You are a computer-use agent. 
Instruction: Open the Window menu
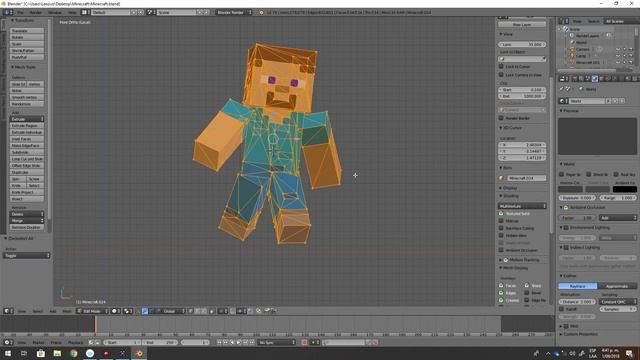pyautogui.click(x=55, y=13)
